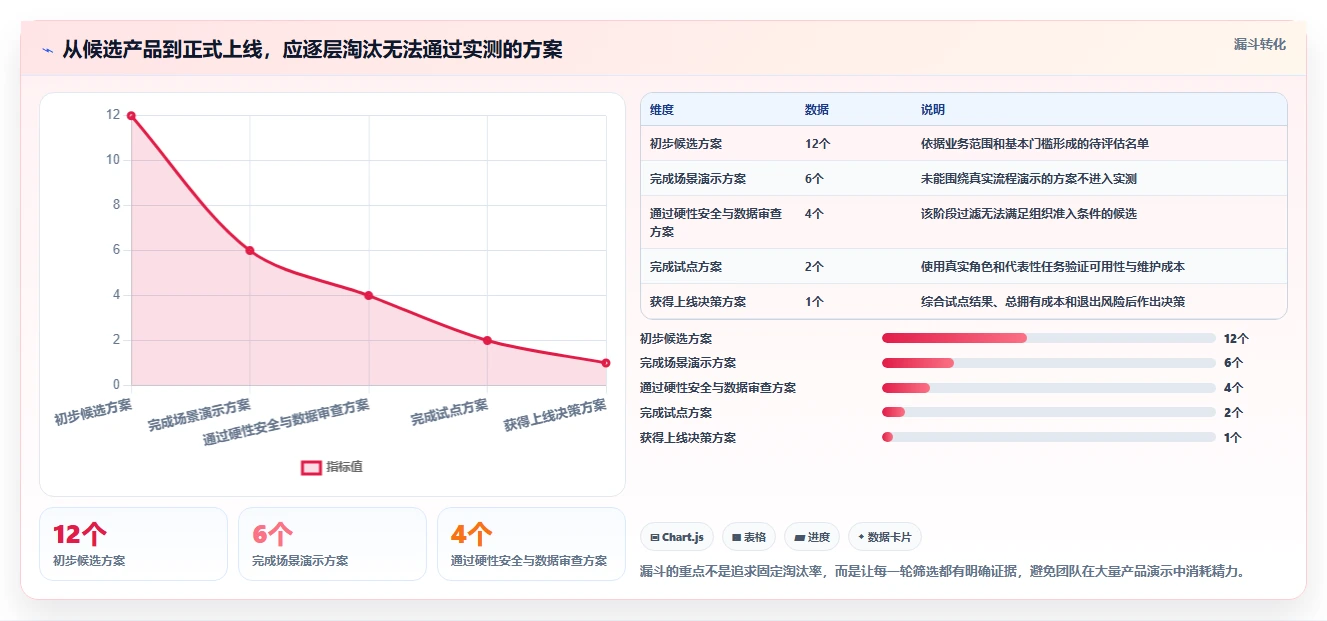Click the 完成试点方案 x-axis label on the chart

(449, 412)
